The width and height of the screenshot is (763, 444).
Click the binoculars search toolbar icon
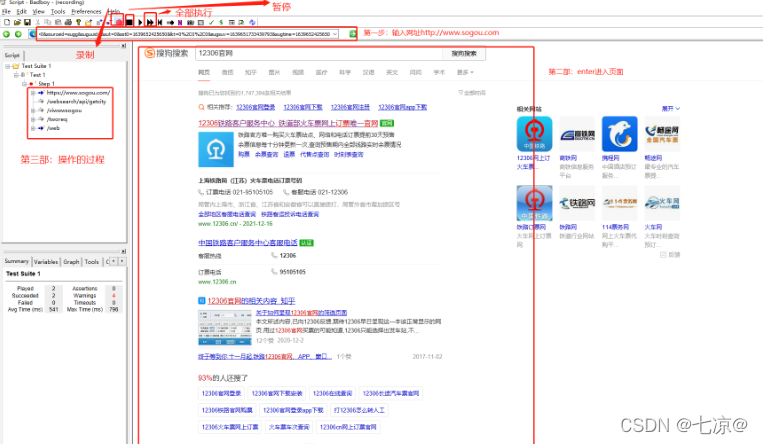pyautogui.click(x=190, y=22)
